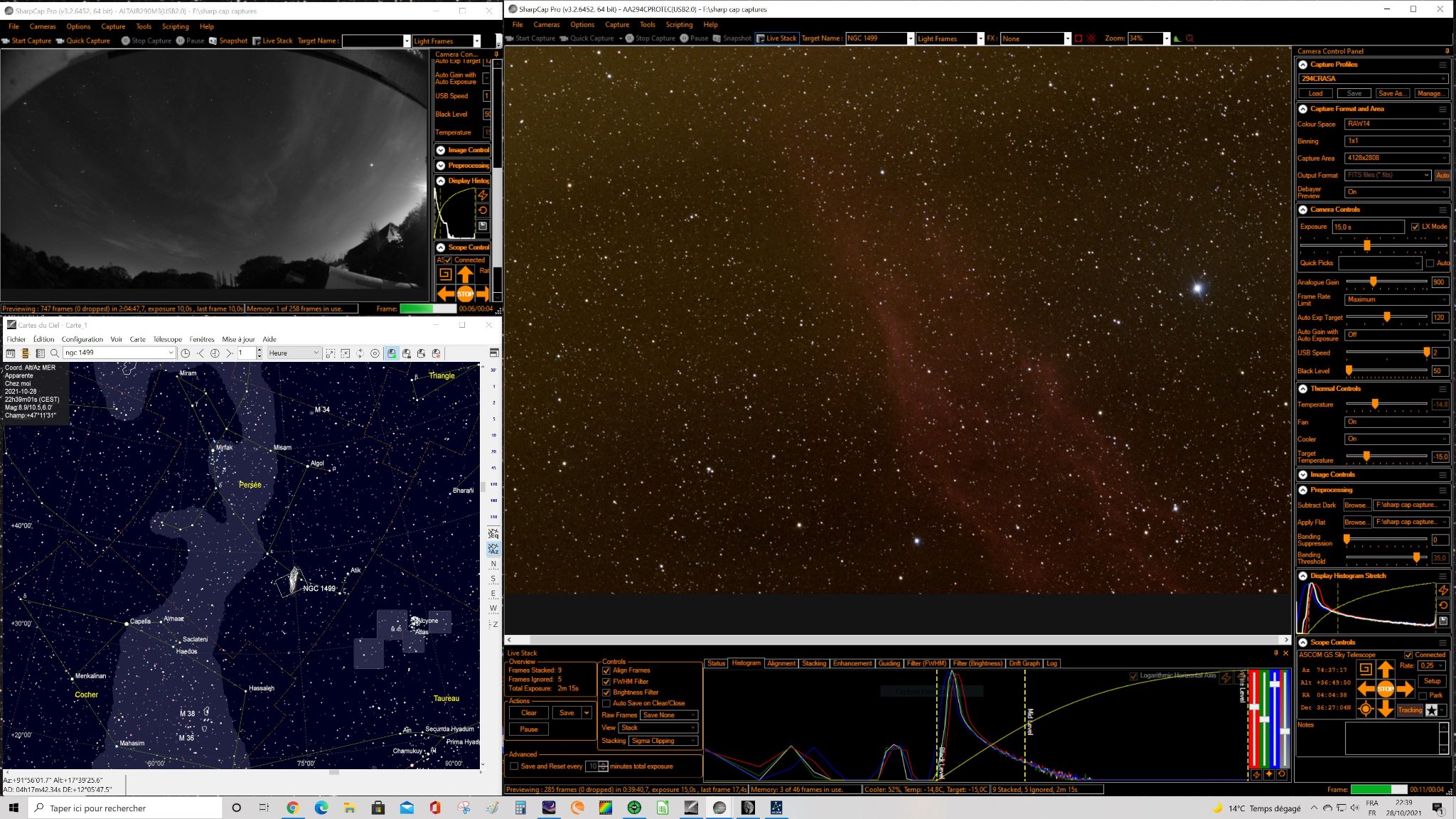Click red channel level slider
Image resolution: width=1456 pixels, height=819 pixels.
tap(1254, 707)
